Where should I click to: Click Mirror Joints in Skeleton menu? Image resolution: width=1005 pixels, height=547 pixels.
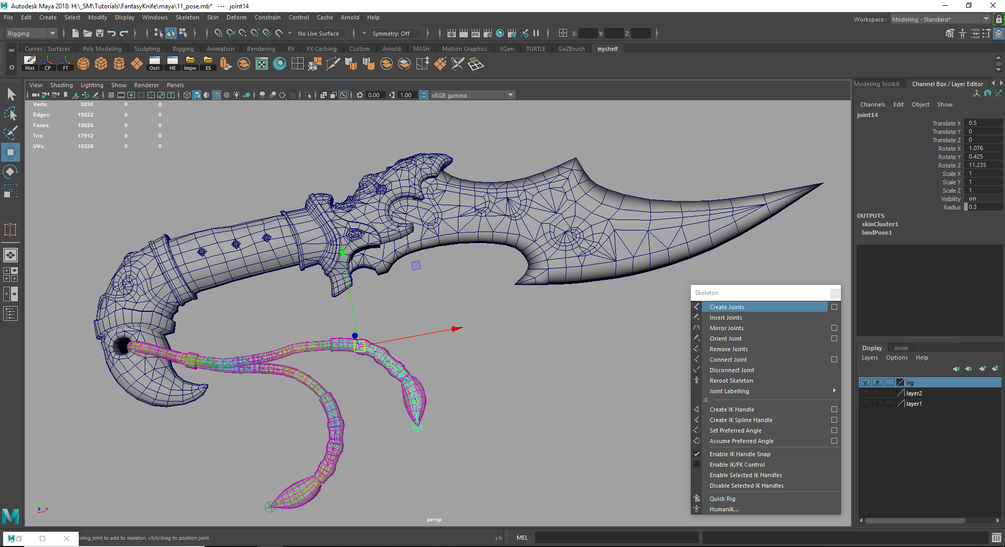coord(726,328)
